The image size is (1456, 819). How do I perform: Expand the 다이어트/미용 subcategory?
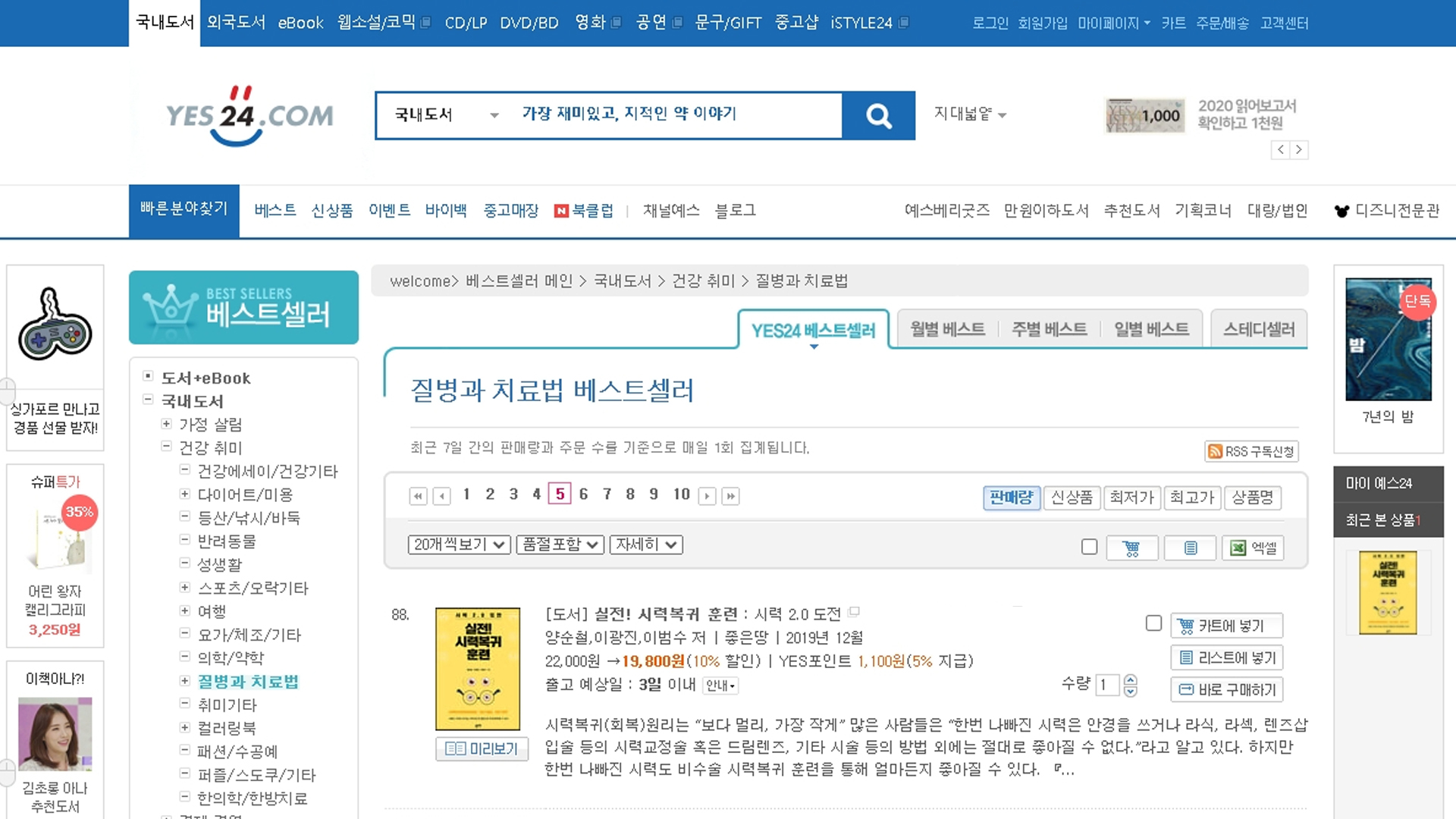pyautogui.click(x=184, y=494)
